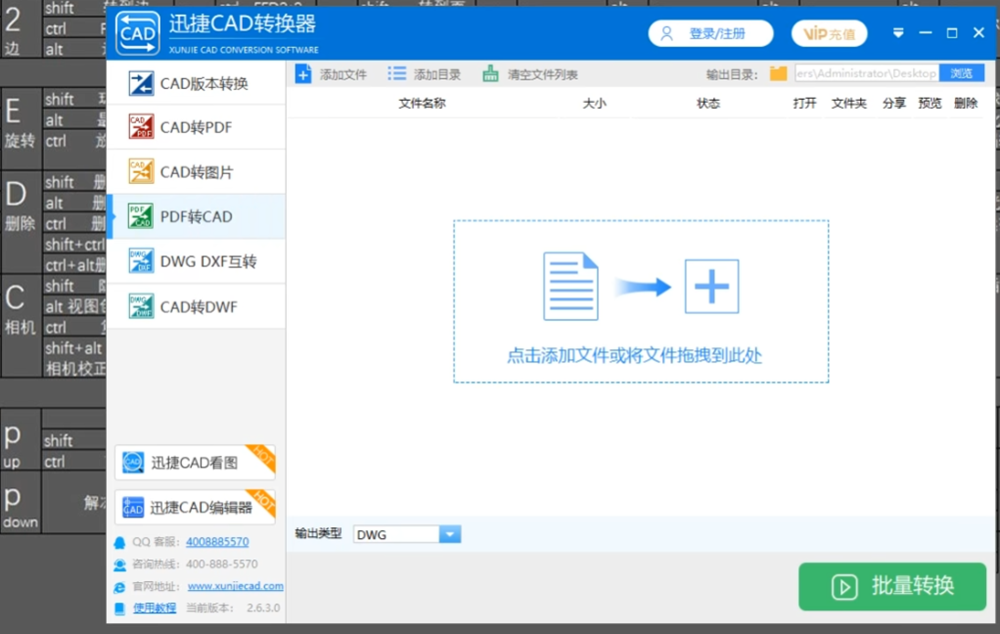Click the 预览 column header

[x=930, y=103]
